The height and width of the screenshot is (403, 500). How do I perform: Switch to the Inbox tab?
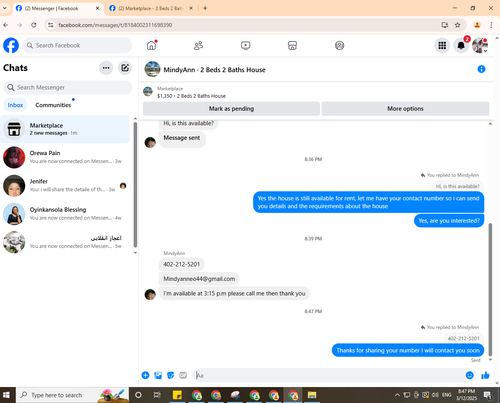[x=15, y=105]
